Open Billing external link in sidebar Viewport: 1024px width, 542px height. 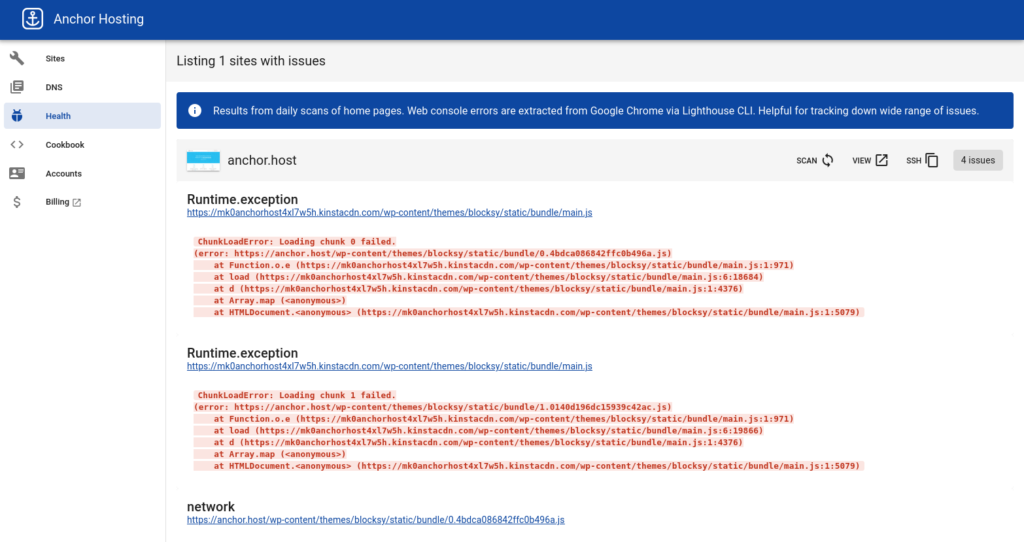pyautogui.click(x=63, y=202)
